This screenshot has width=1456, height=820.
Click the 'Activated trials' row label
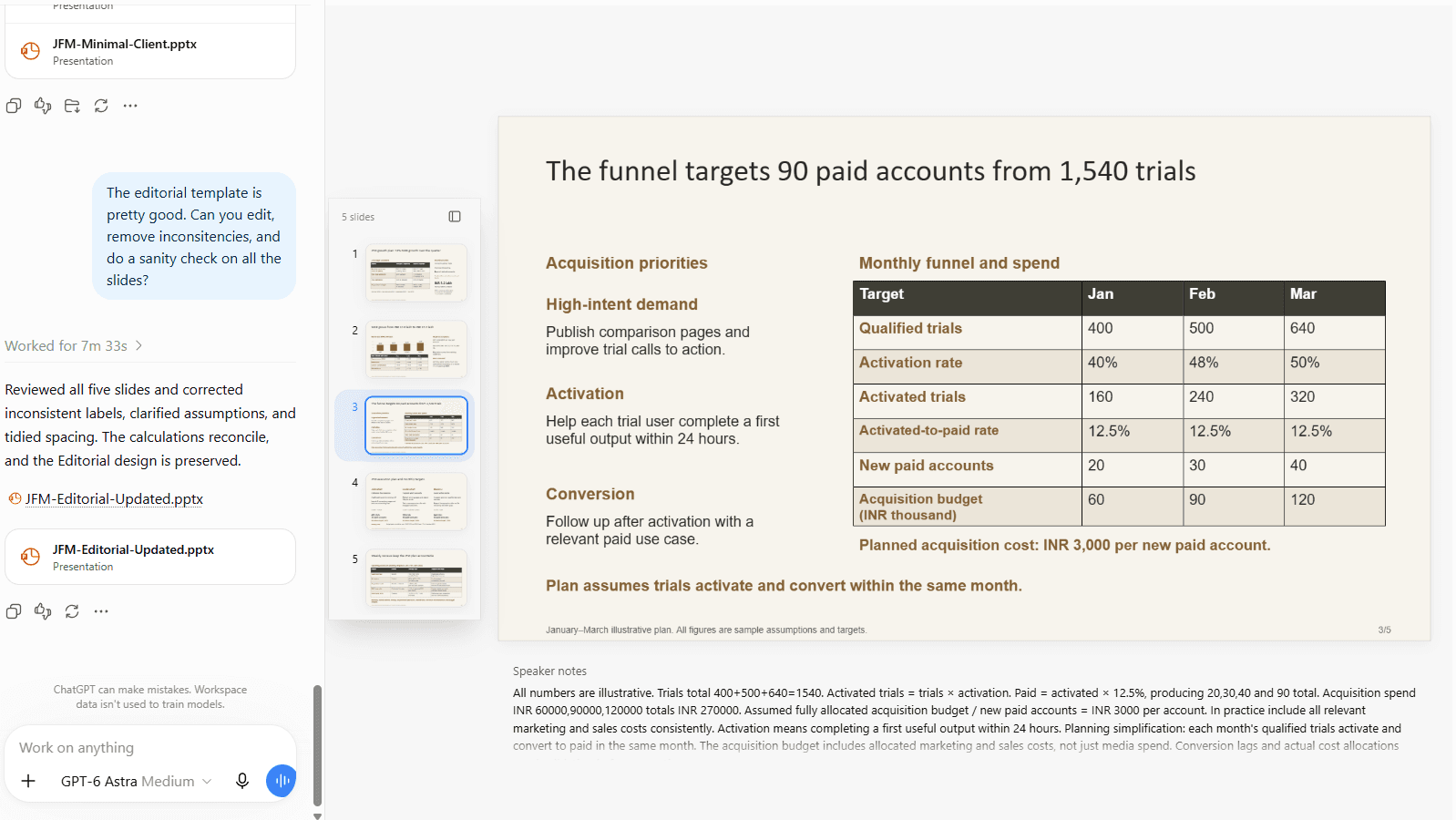[912, 396]
